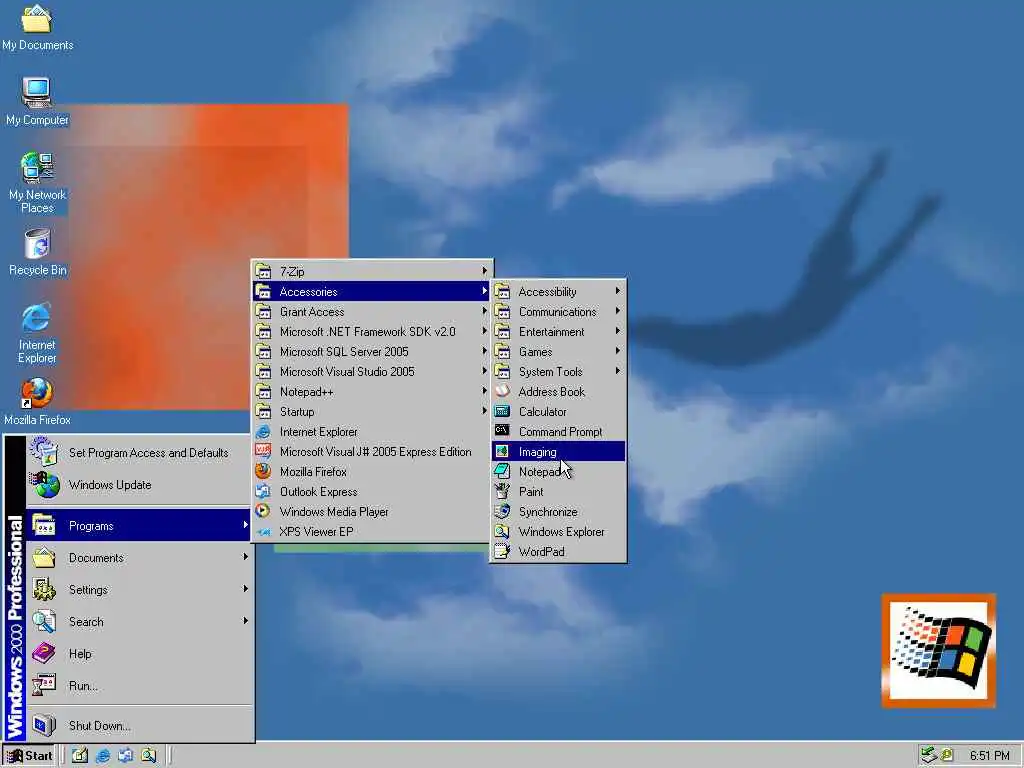Select Programs in Start menu
This screenshot has height=768, width=1024.
coord(138,526)
